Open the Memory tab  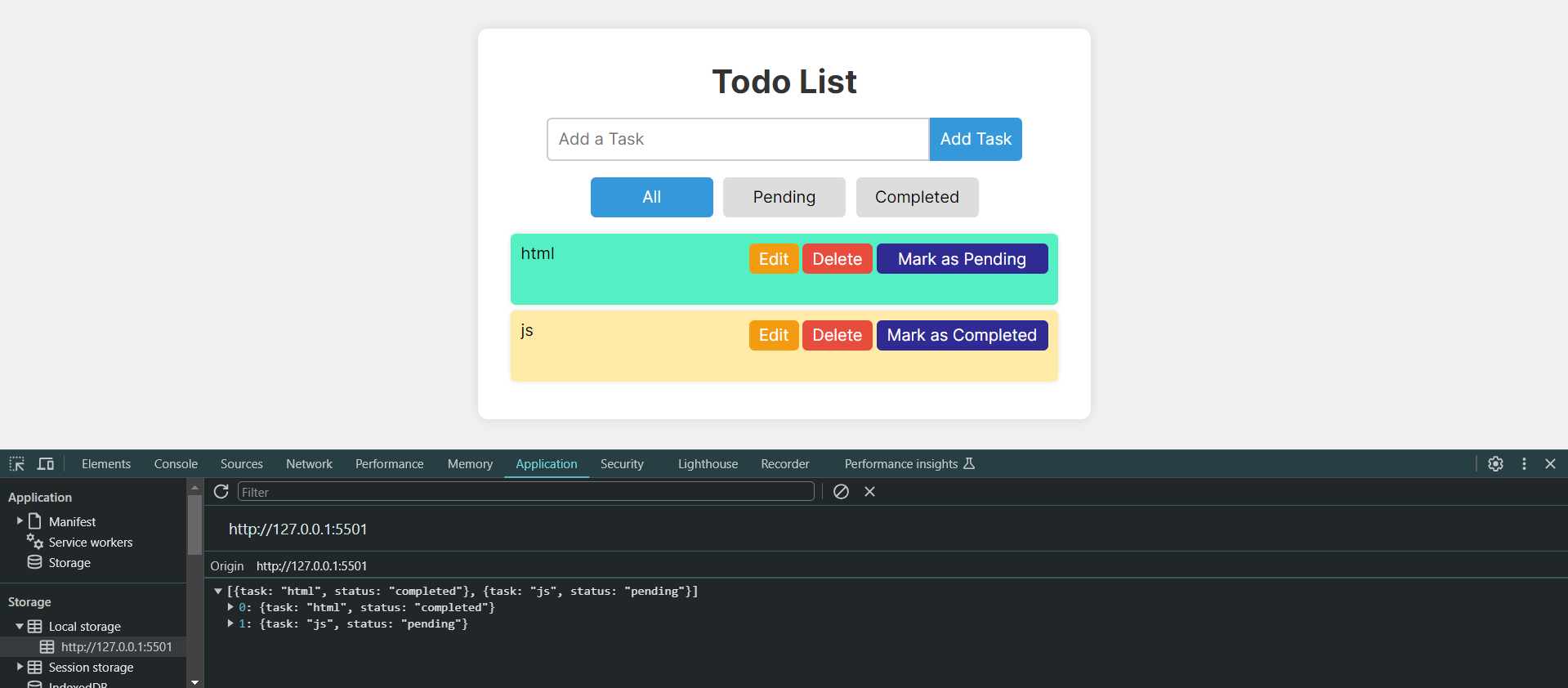click(470, 464)
